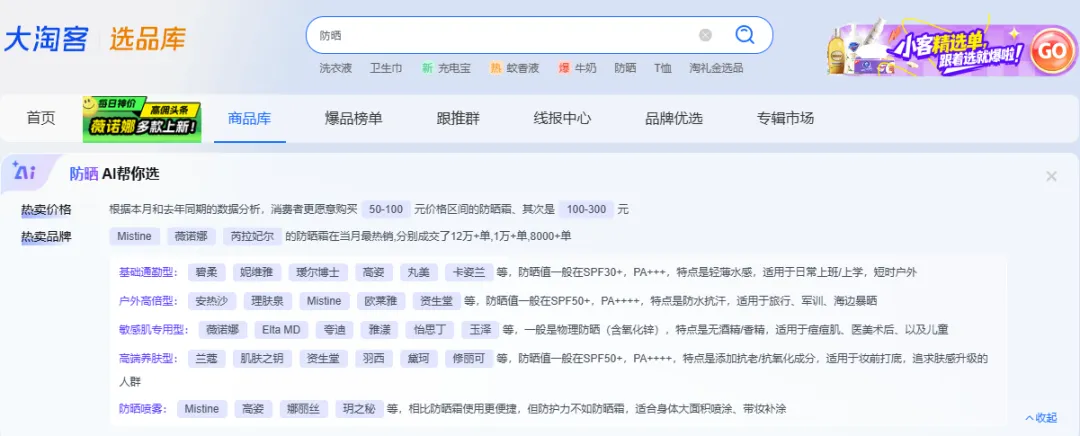Viewport: 1080px width, 436px height.
Task: Select the 防晒 hot search suggestion
Action: click(x=625, y=68)
